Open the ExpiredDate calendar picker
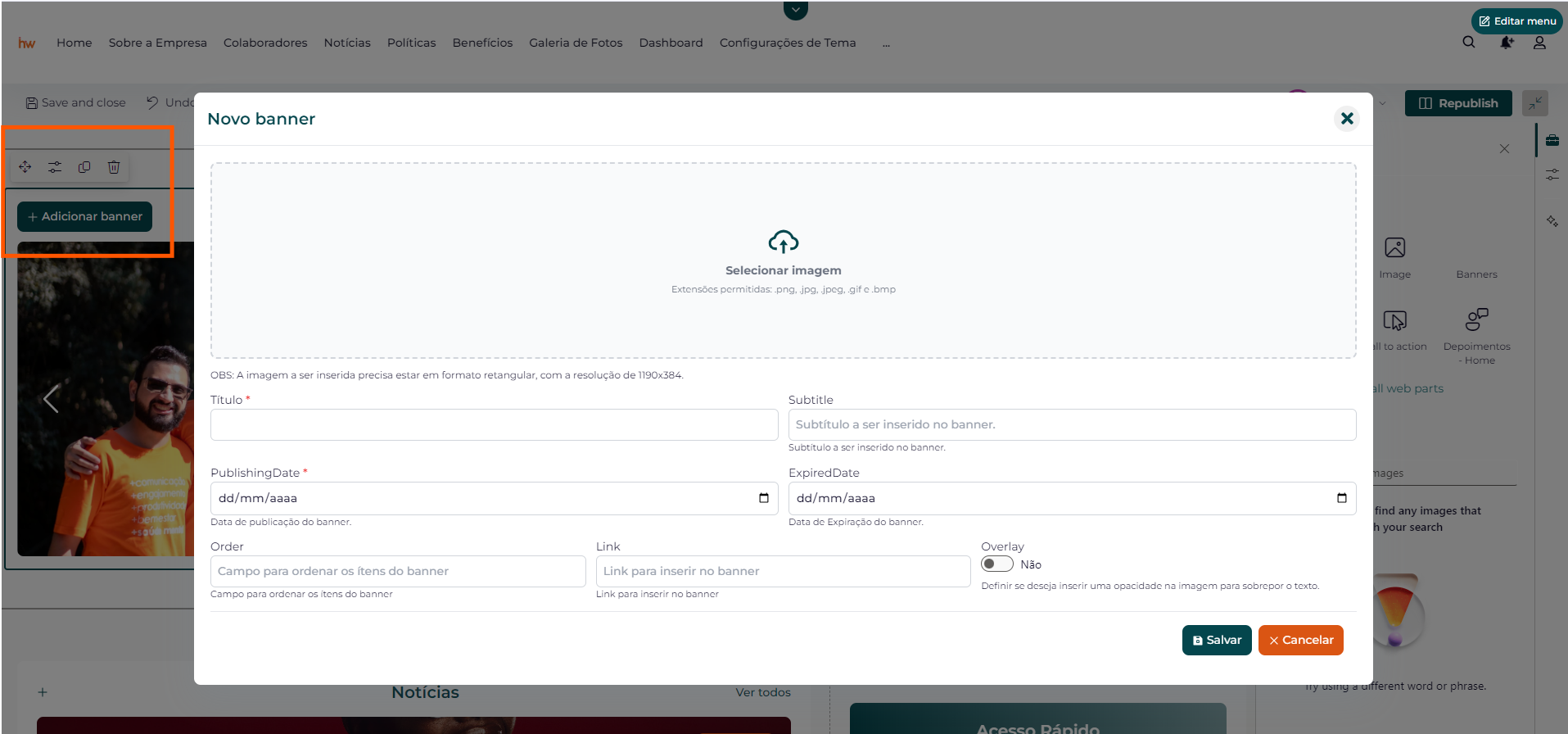The image size is (1568, 734). pos(1341,498)
